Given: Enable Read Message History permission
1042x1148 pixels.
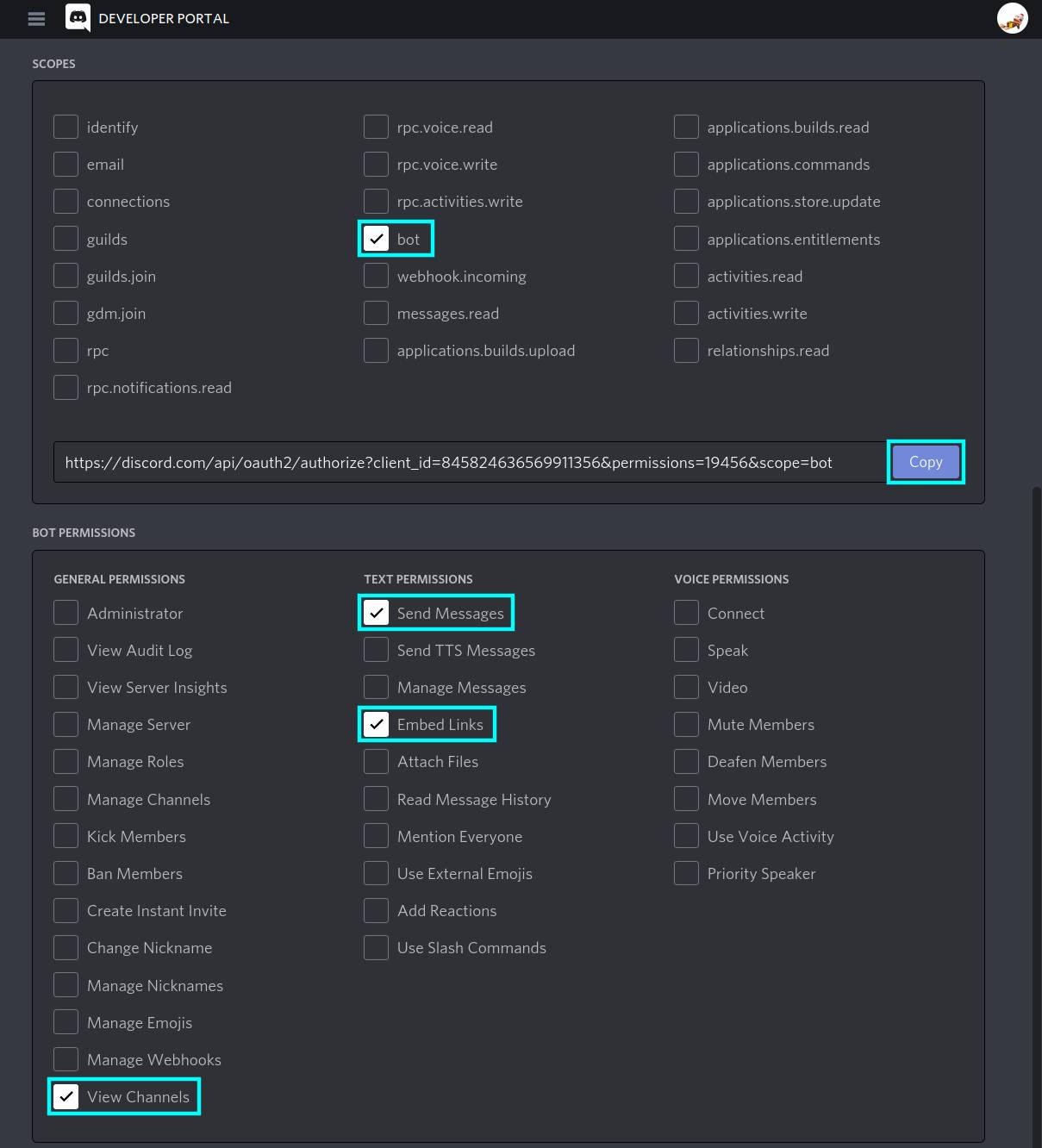Looking at the screenshot, I should pos(376,799).
